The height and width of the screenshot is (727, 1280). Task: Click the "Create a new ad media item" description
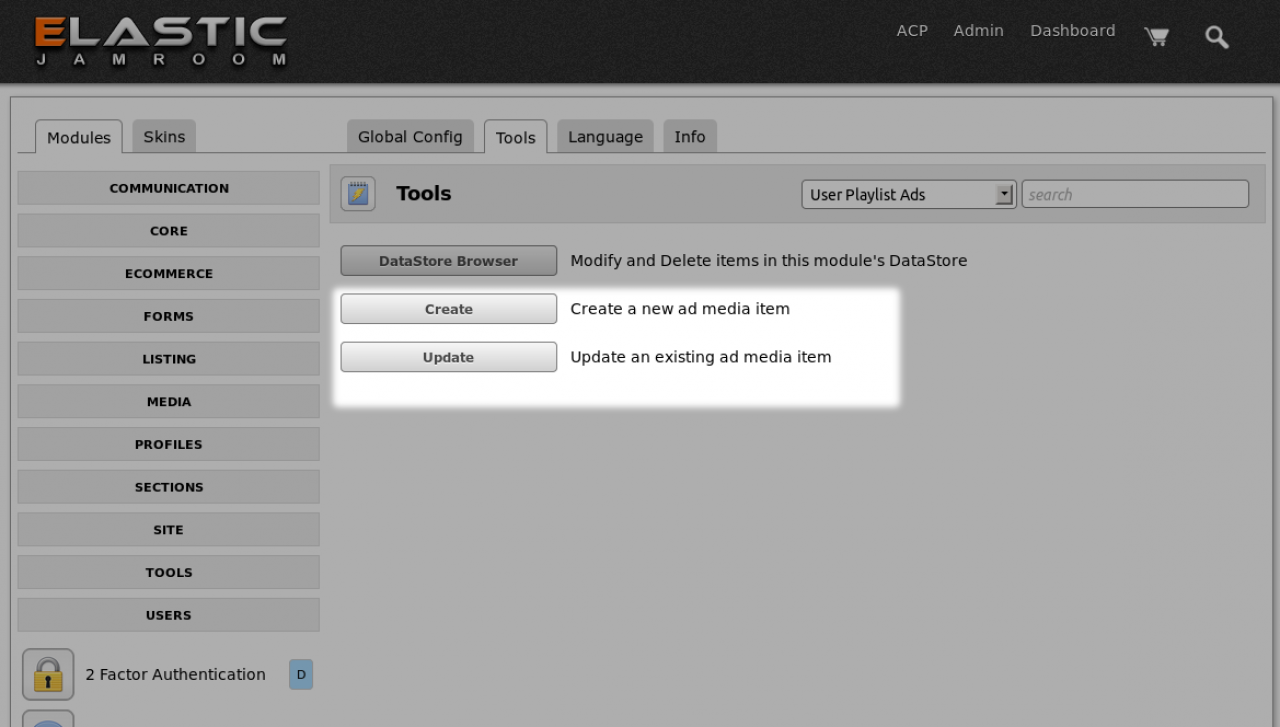[x=680, y=309]
